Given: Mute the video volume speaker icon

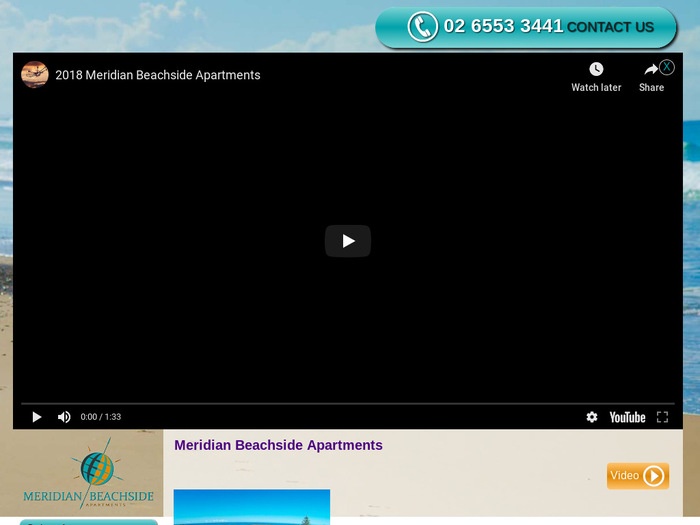Looking at the screenshot, I should (64, 417).
